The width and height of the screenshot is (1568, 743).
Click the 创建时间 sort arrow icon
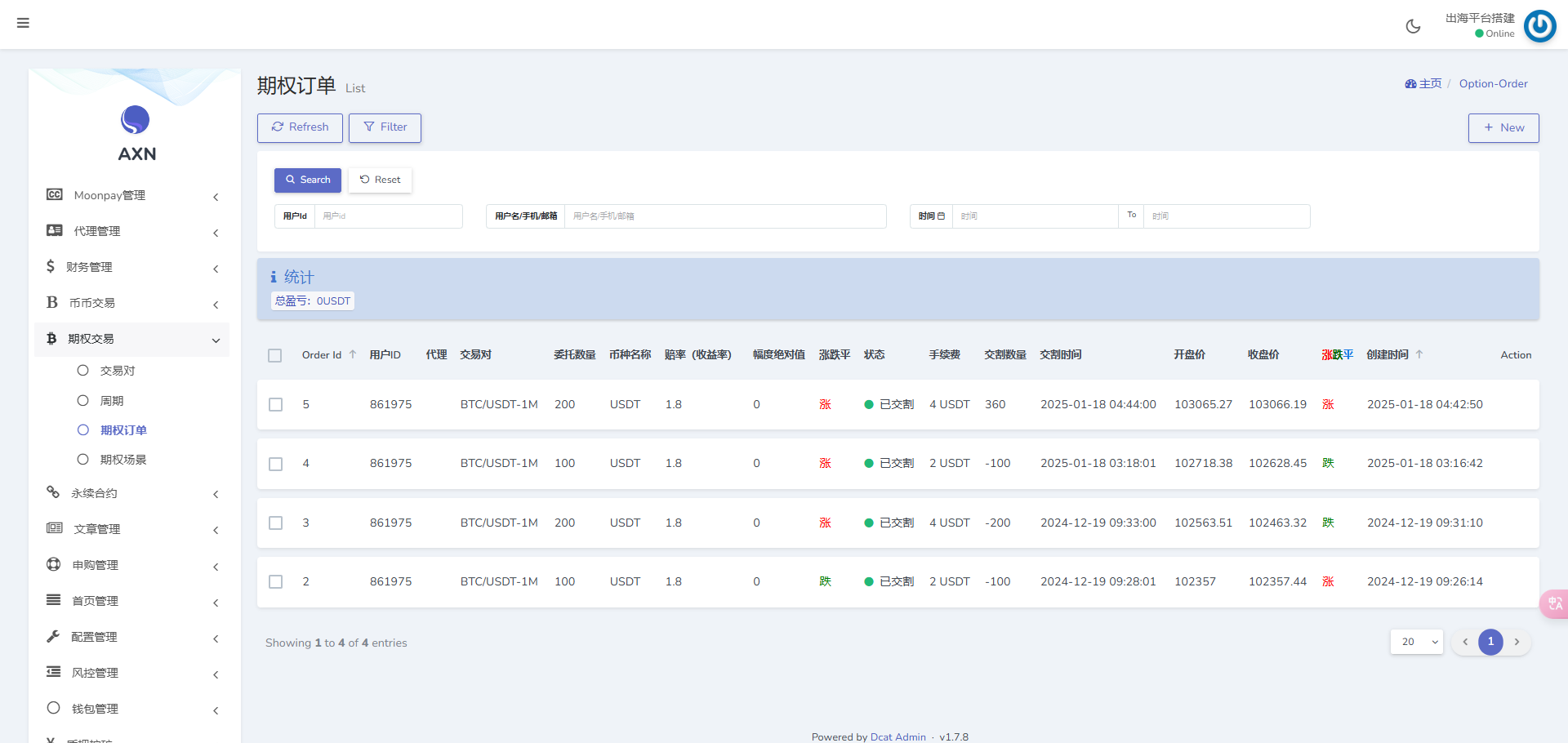click(x=1419, y=354)
